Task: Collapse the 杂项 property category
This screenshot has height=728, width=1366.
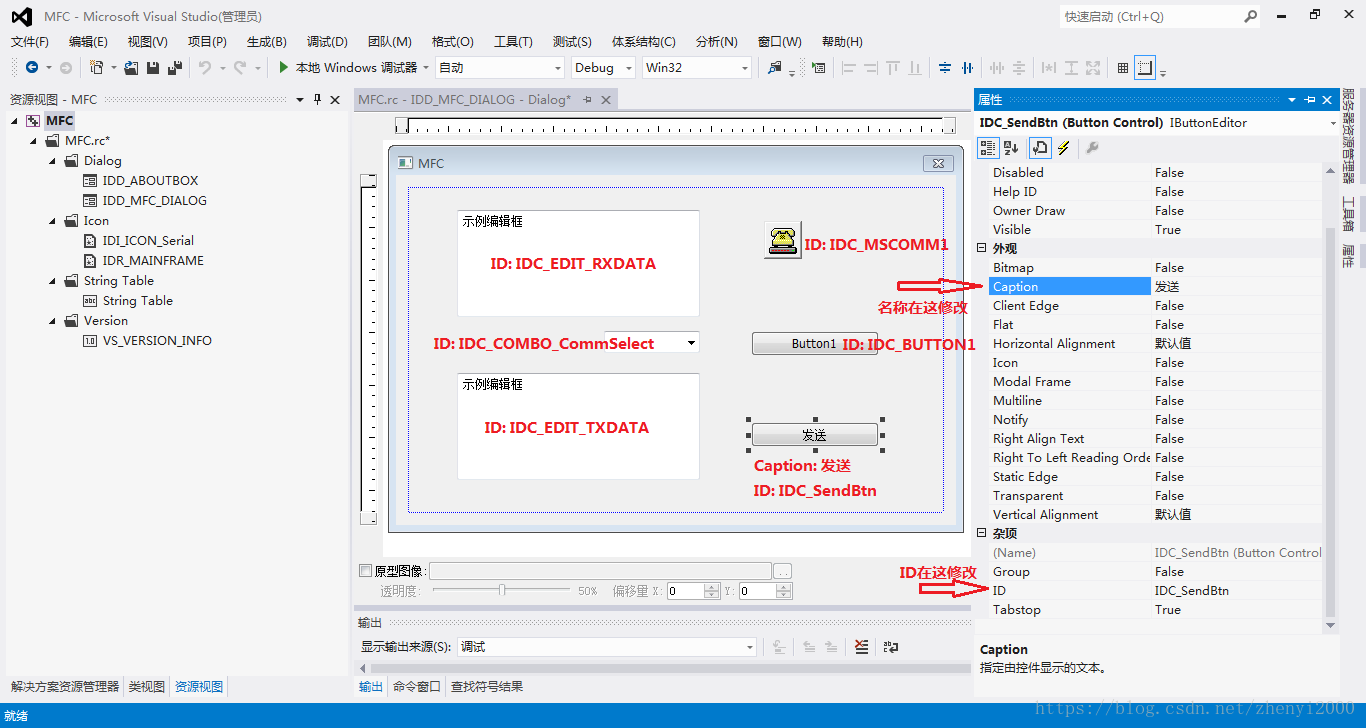Action: (982, 533)
